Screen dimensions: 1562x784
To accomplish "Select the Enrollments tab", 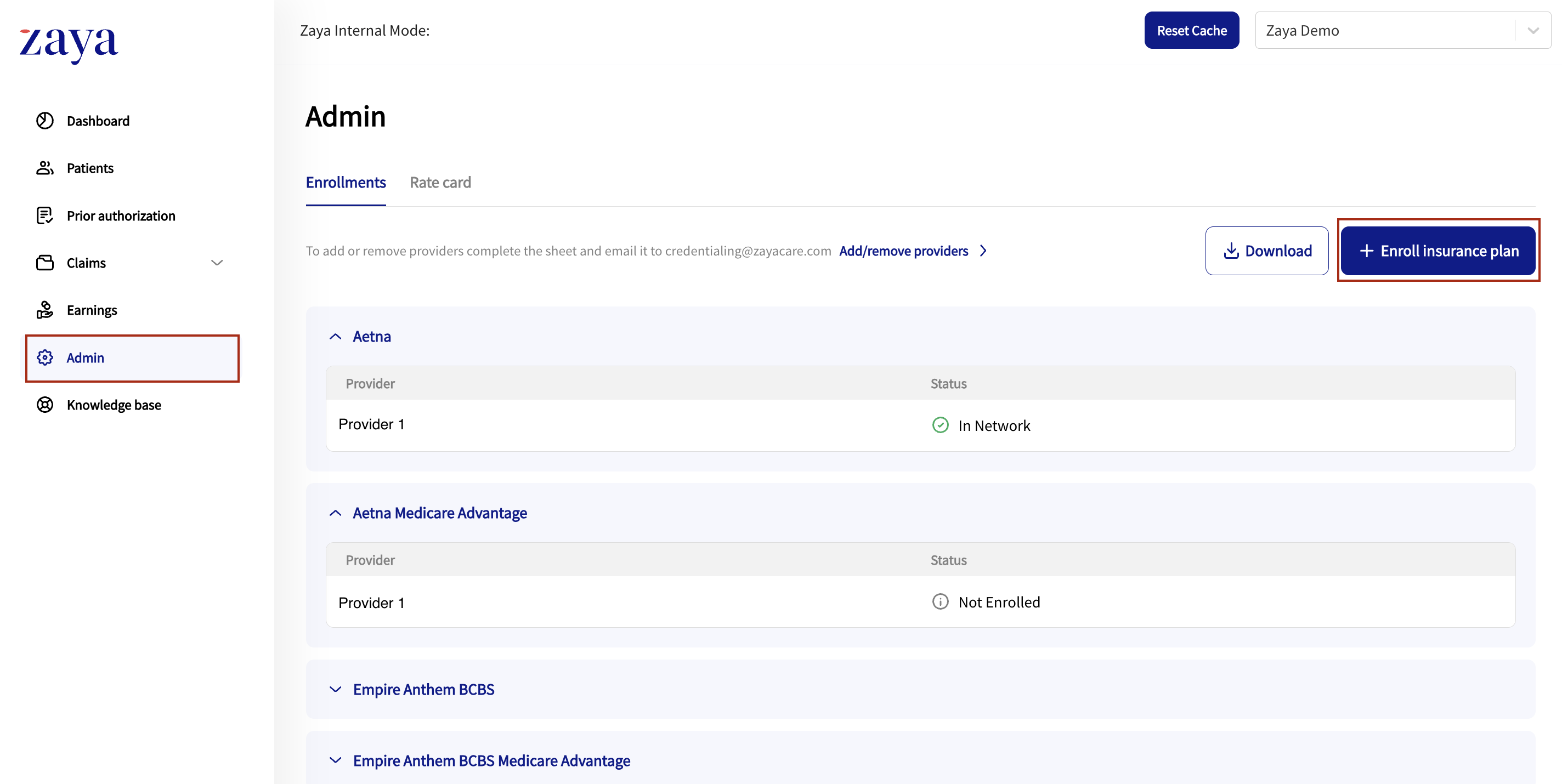I will click(x=346, y=183).
